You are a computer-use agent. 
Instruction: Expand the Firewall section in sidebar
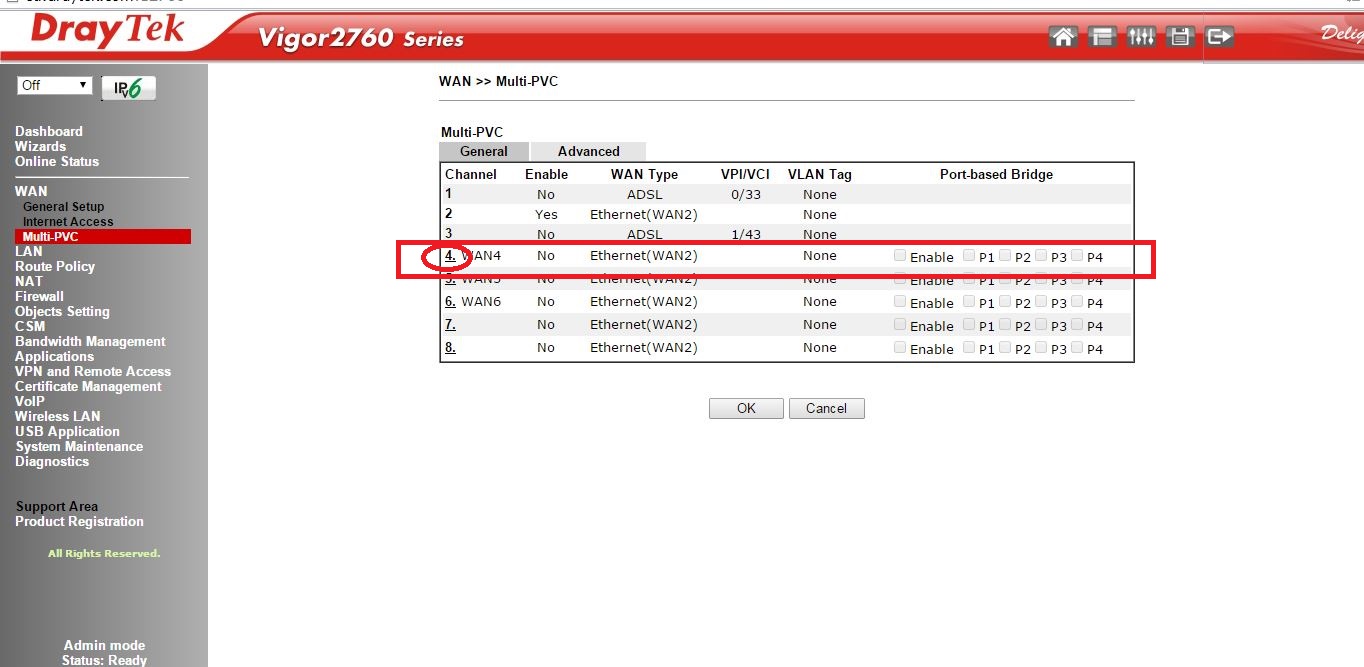pyautogui.click(x=39, y=297)
